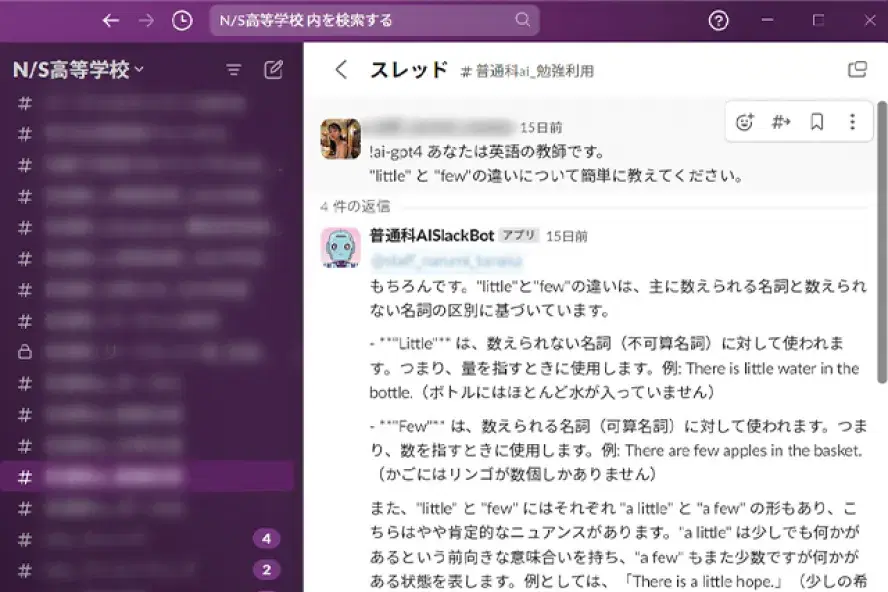This screenshot has height=592, width=888.
Task: Click the search field to search N/S高等学校
Action: 375,20
